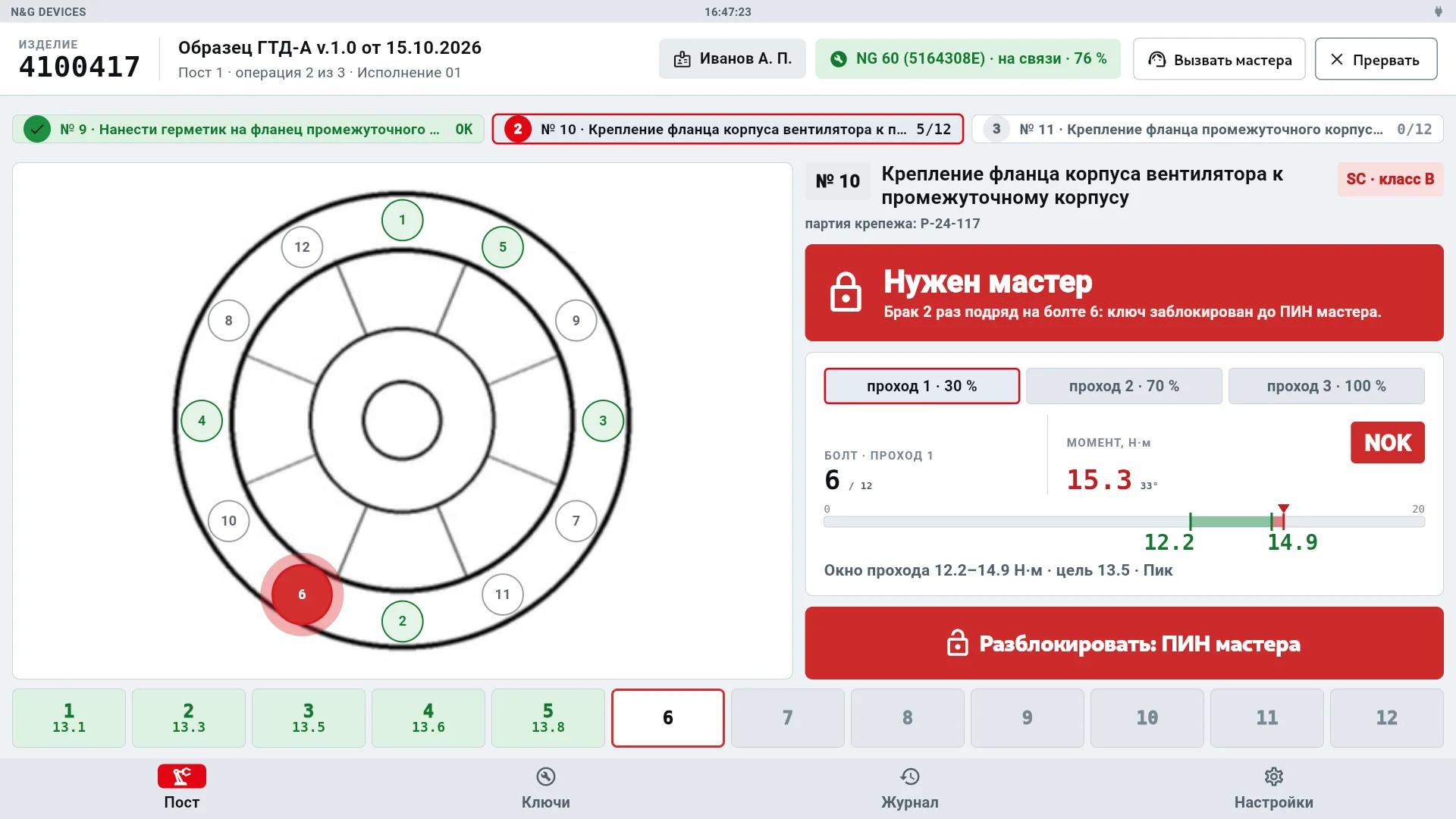1456x819 pixels.
Task: Click the green connection status icon for NG 60
Action: pos(838,59)
